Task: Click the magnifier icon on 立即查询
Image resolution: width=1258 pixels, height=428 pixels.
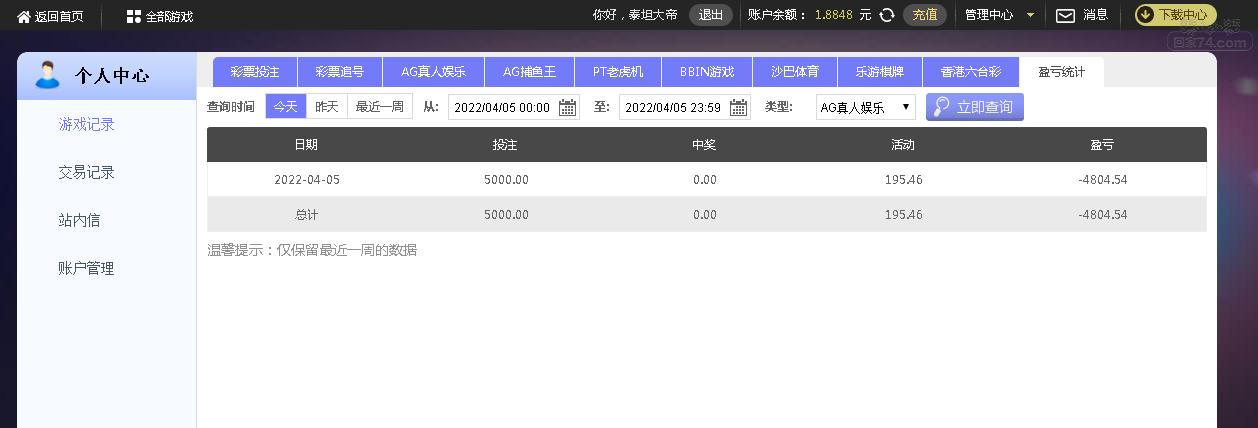Action: (x=941, y=107)
